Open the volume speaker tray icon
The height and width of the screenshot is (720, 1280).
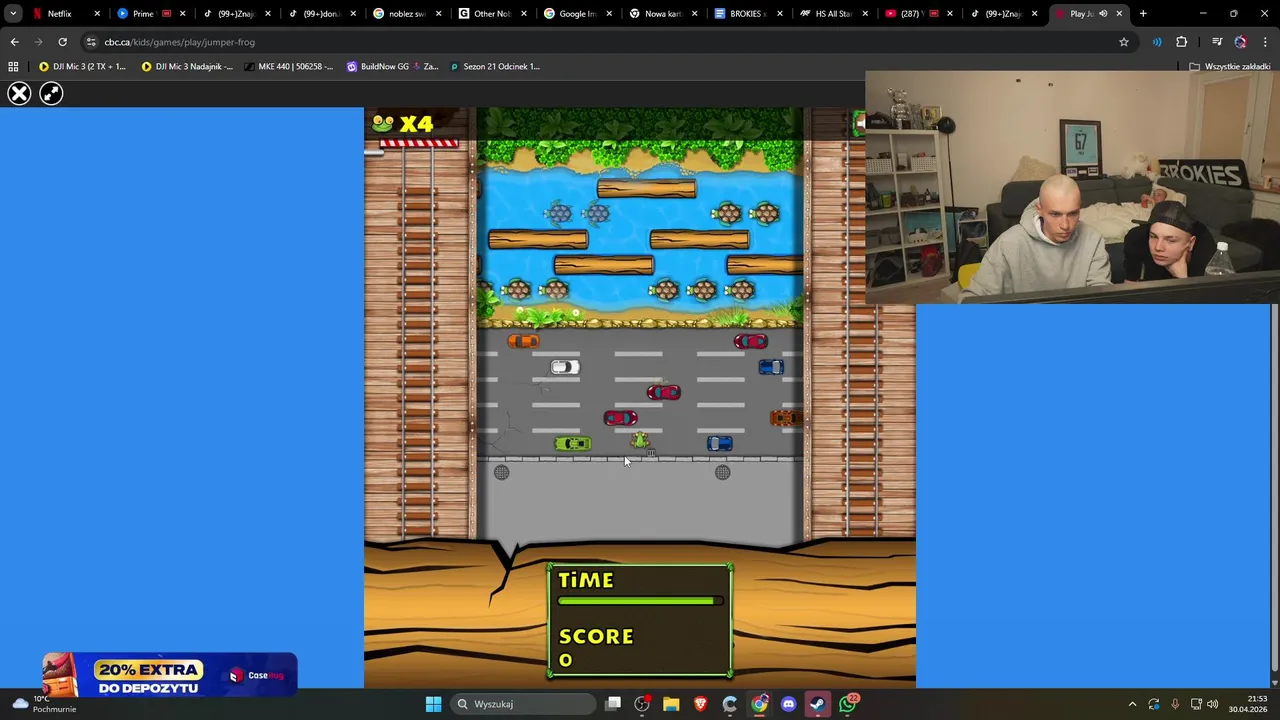pyautogui.click(x=1212, y=704)
